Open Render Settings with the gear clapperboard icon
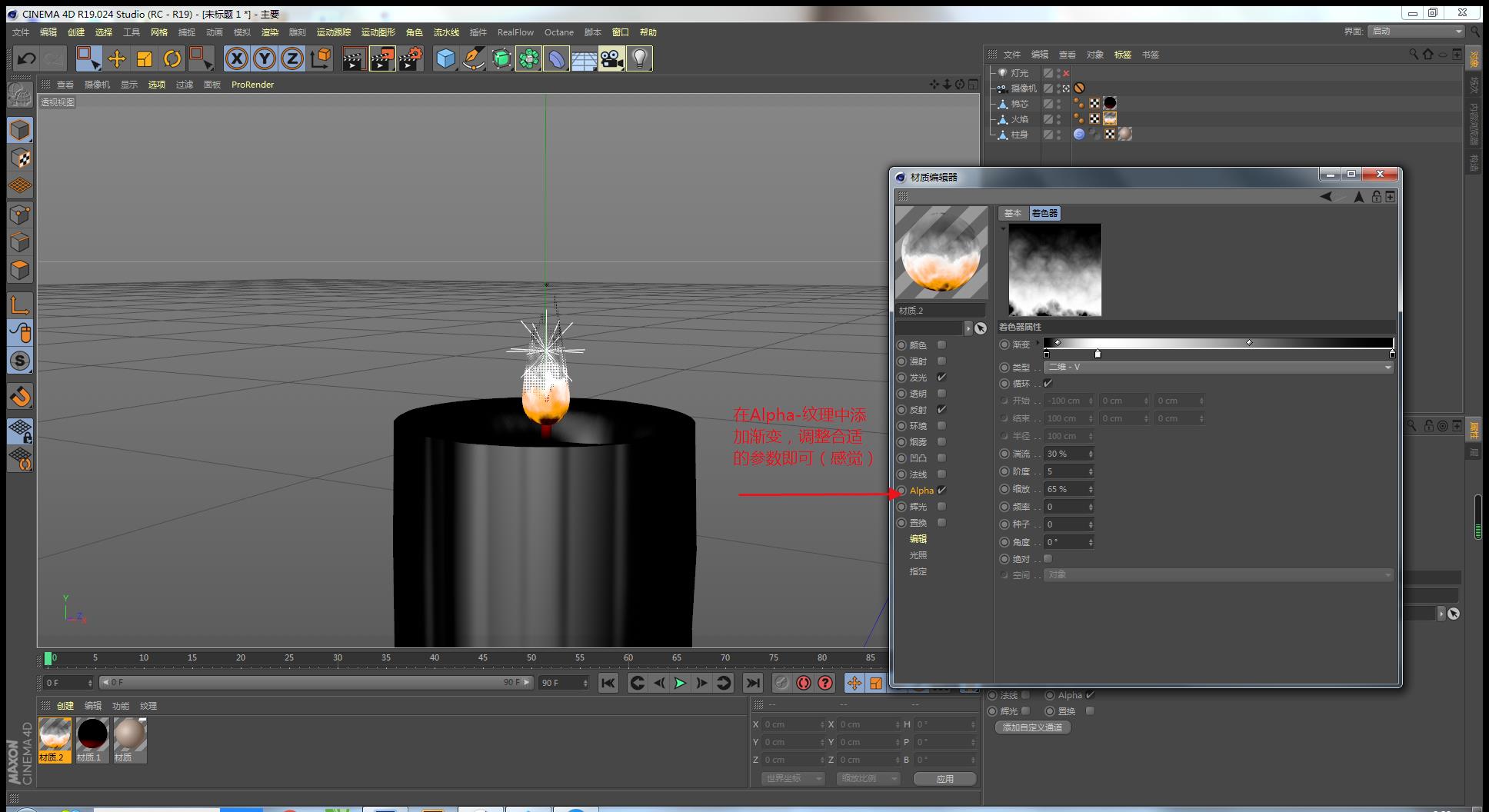 click(411, 58)
